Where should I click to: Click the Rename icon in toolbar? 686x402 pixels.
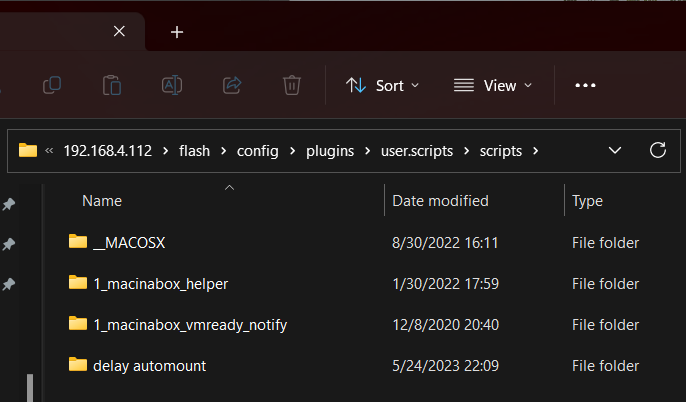click(x=172, y=85)
